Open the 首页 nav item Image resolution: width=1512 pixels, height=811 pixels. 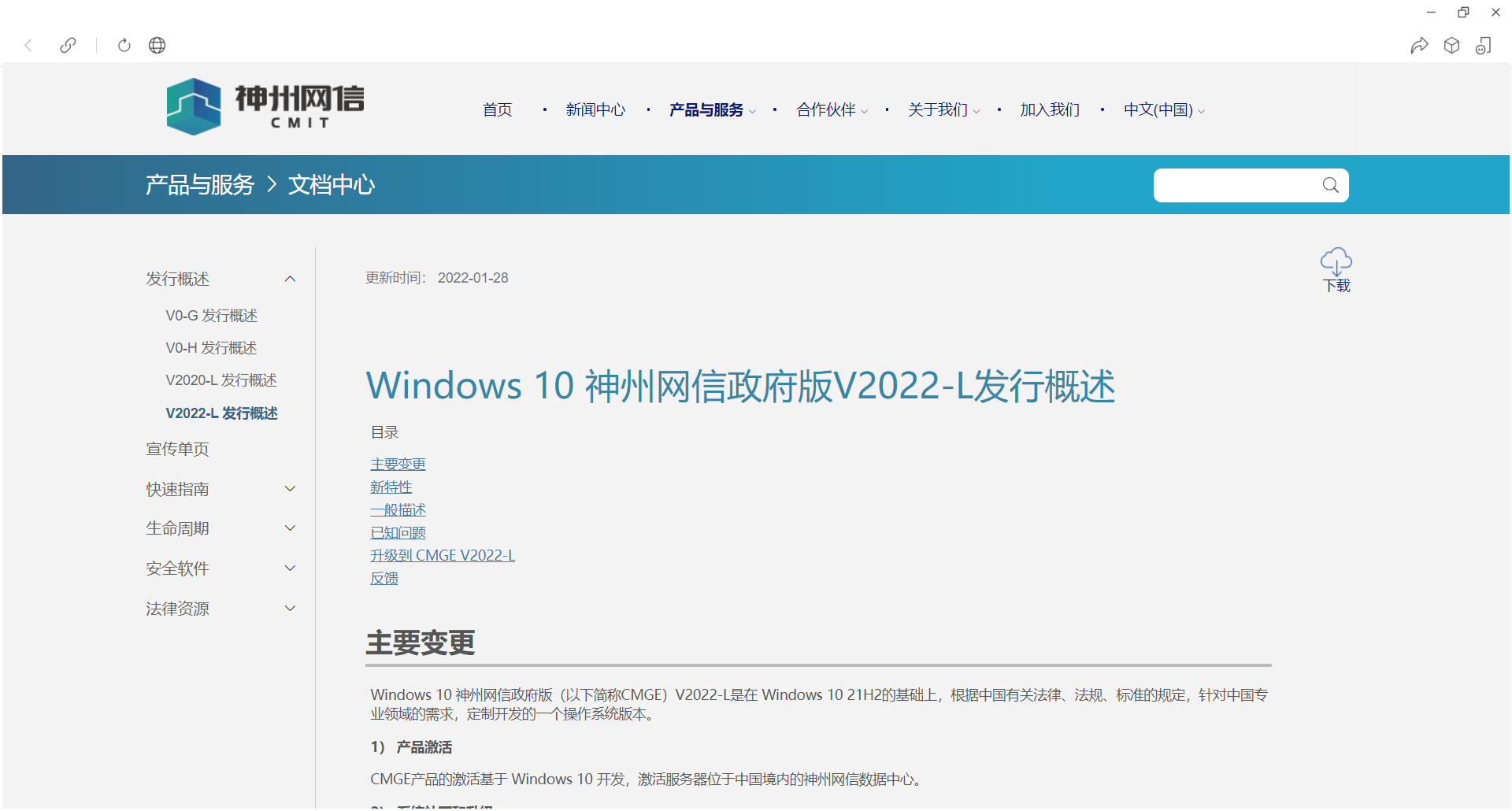pos(498,109)
